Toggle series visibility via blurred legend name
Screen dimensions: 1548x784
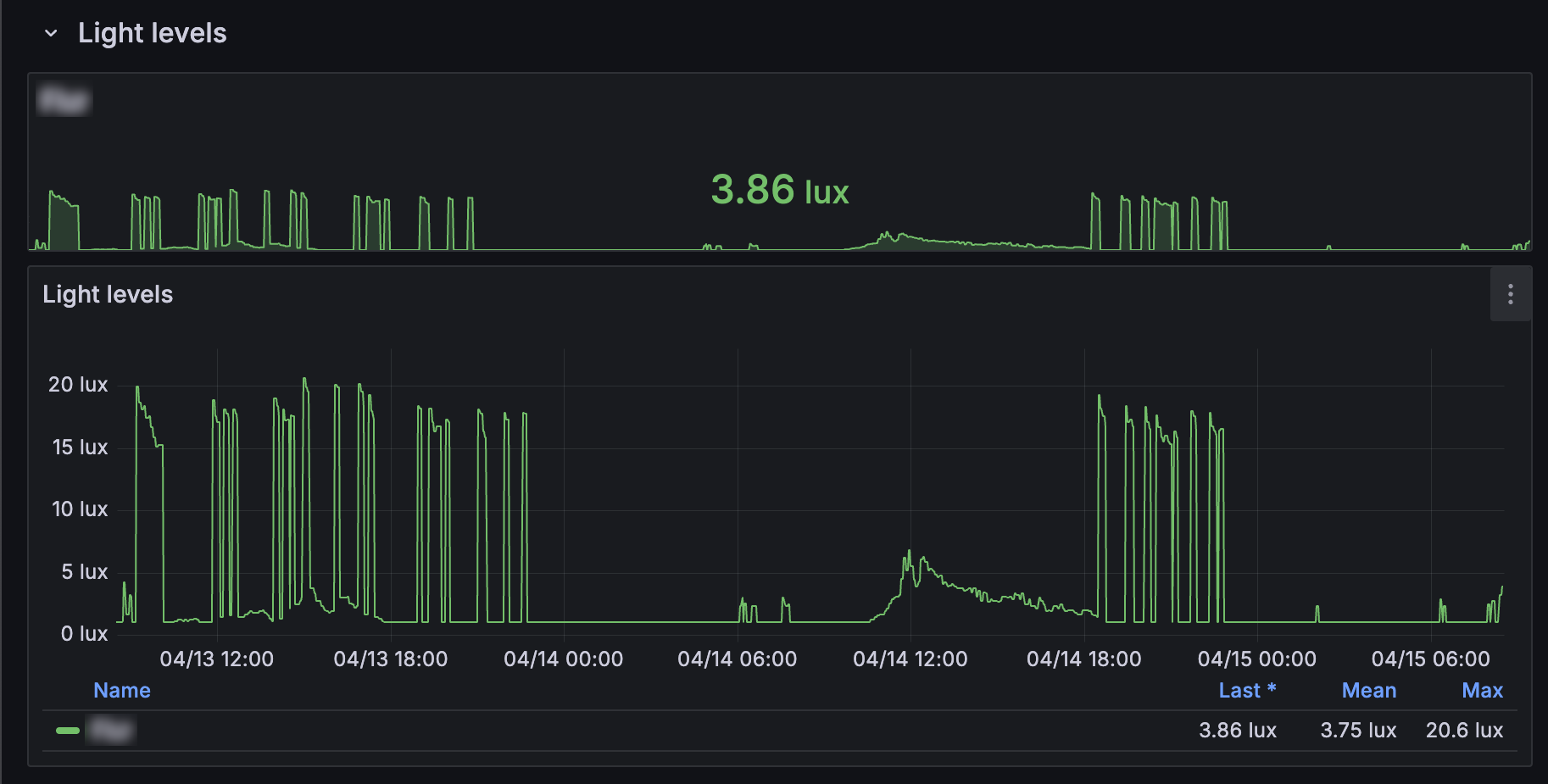pyautogui.click(x=111, y=730)
